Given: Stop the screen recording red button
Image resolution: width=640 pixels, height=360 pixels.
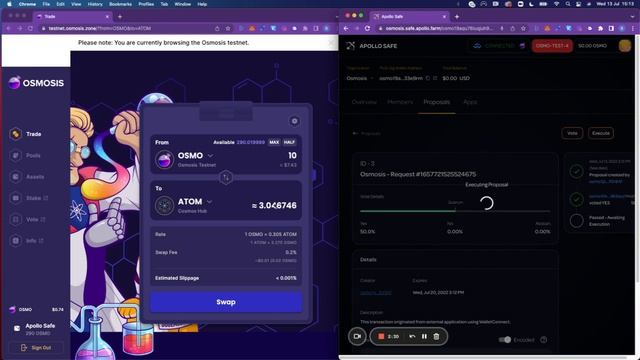Looking at the screenshot, I should click(x=381, y=336).
